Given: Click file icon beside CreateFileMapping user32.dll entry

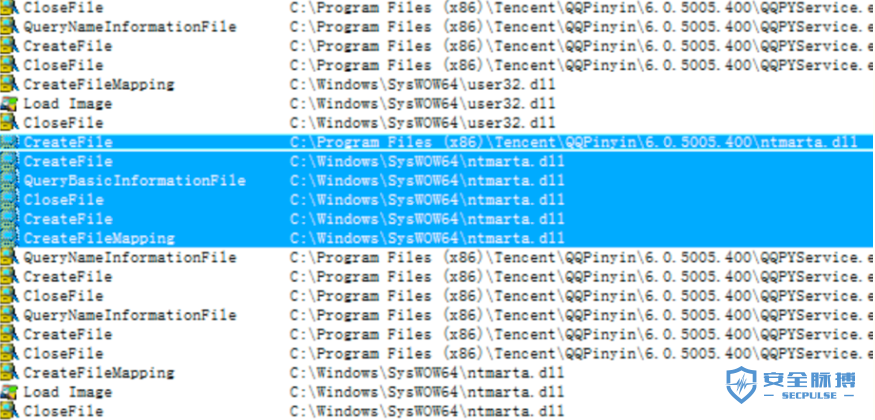Looking at the screenshot, I should pos(9,84).
